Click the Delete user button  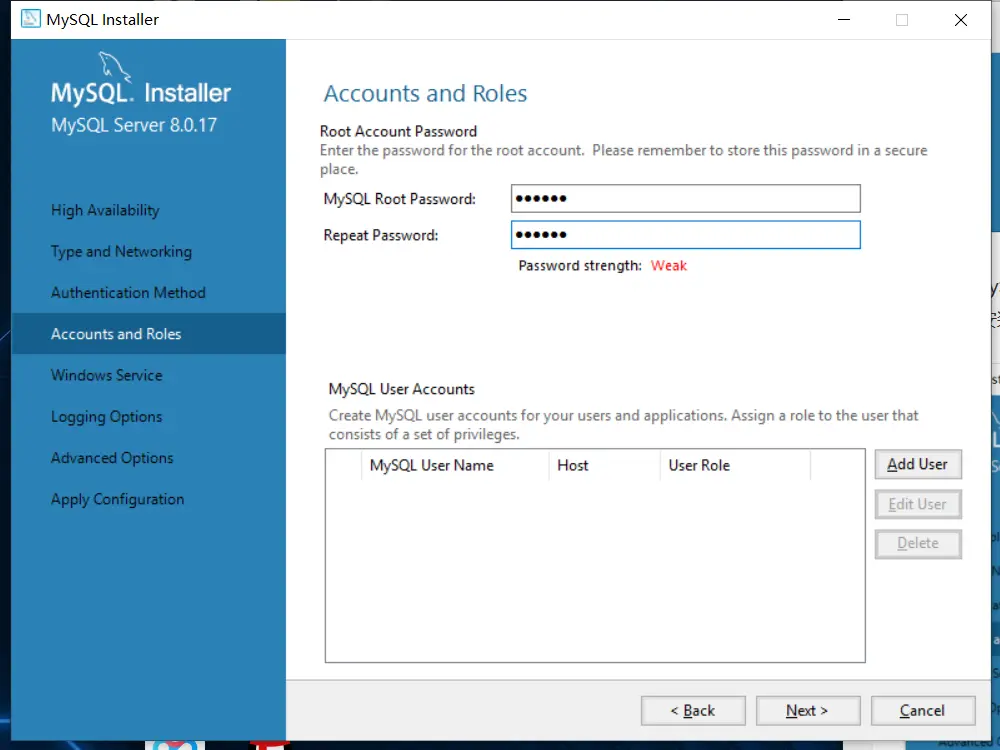[918, 543]
